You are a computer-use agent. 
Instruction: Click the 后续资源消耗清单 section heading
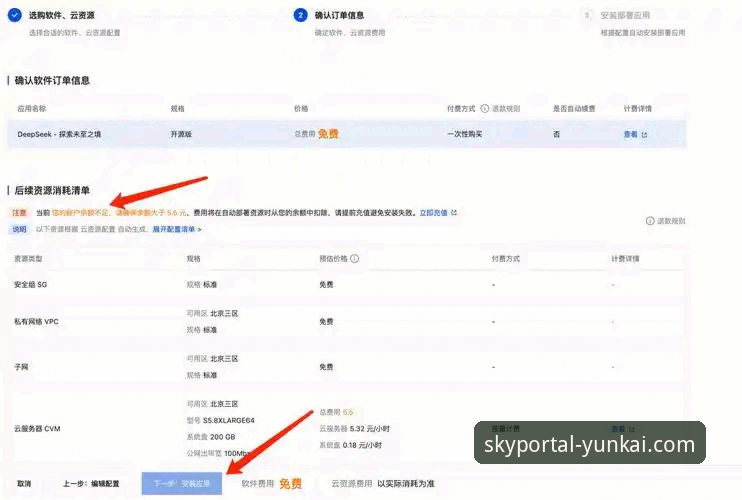tap(52, 190)
